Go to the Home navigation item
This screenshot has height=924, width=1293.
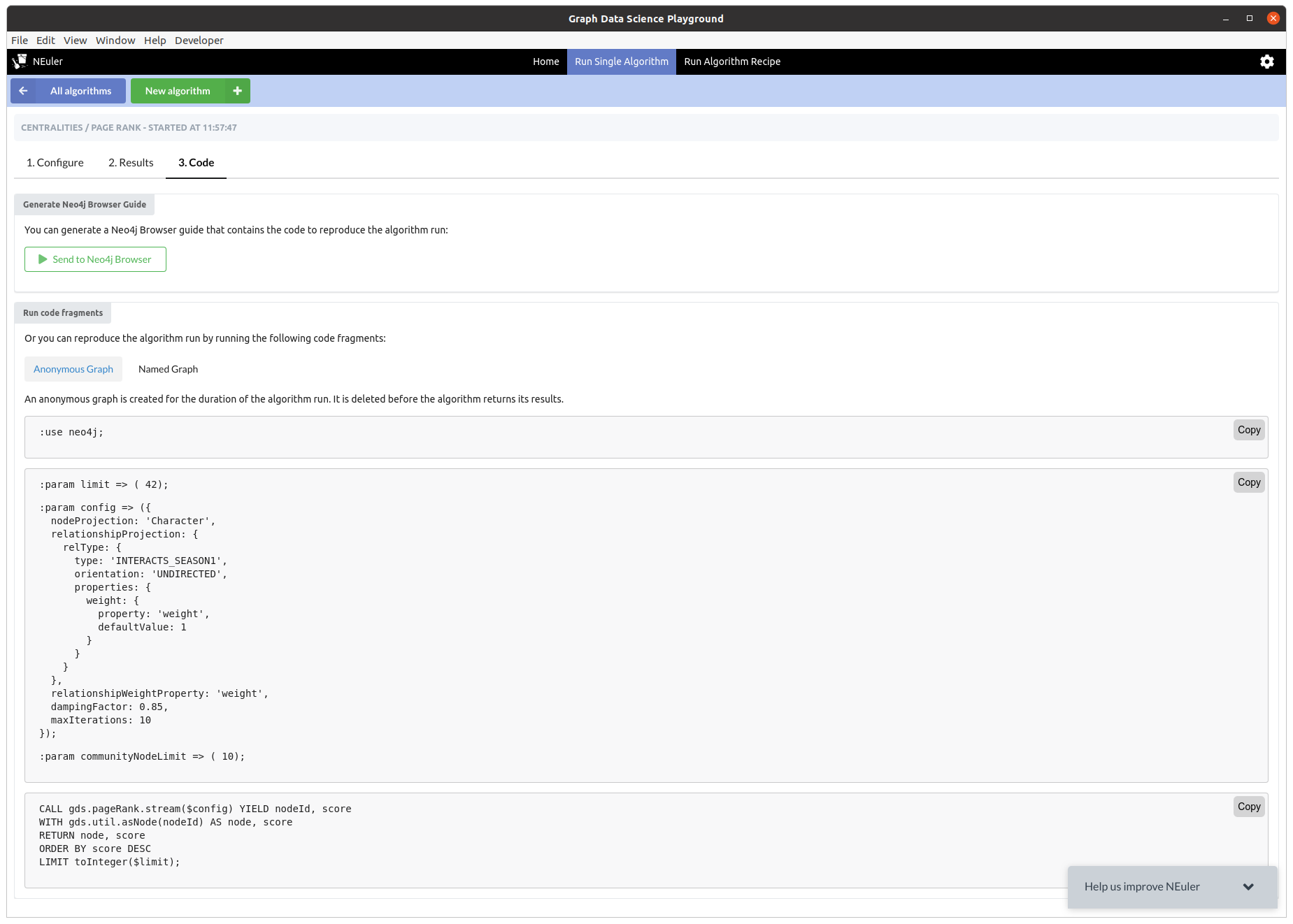click(x=545, y=62)
